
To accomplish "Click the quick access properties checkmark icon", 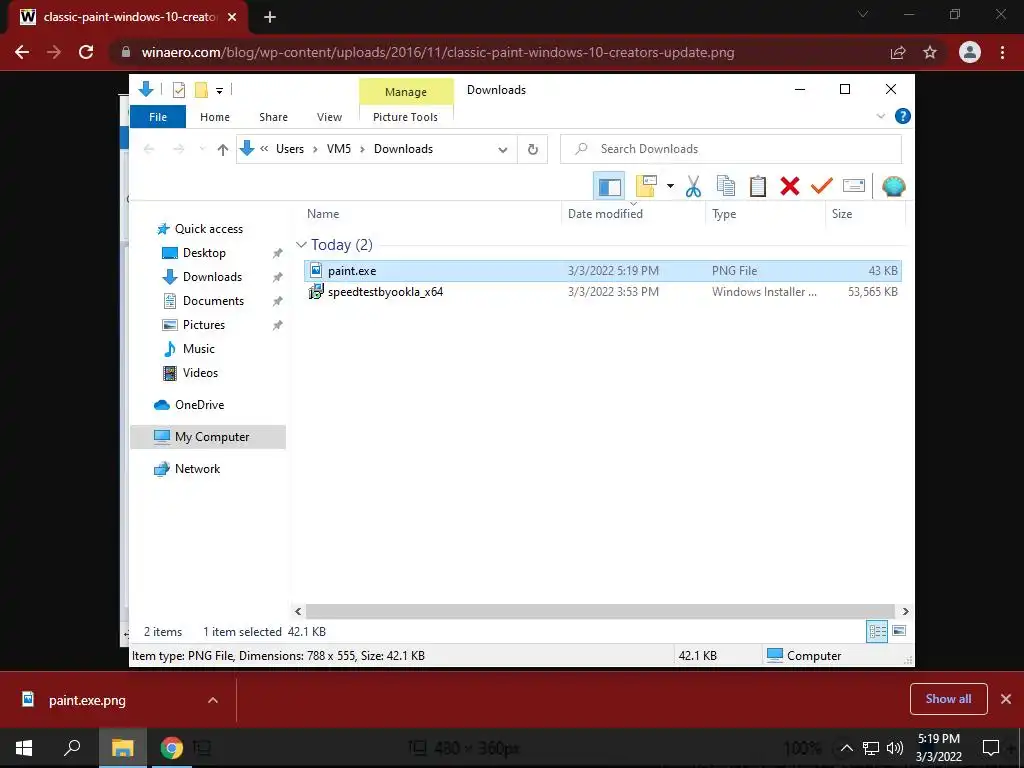I will [178, 90].
